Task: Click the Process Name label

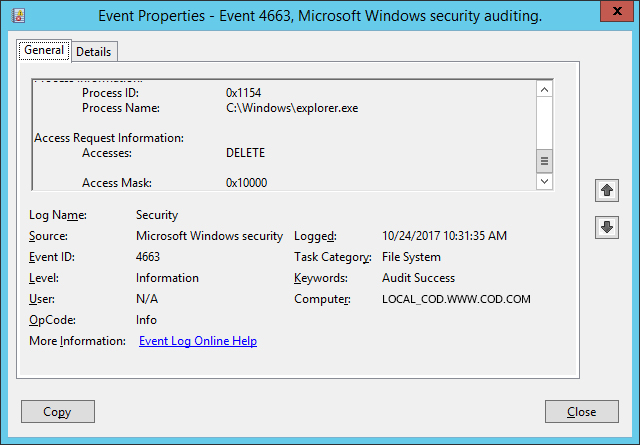Action: (121, 108)
